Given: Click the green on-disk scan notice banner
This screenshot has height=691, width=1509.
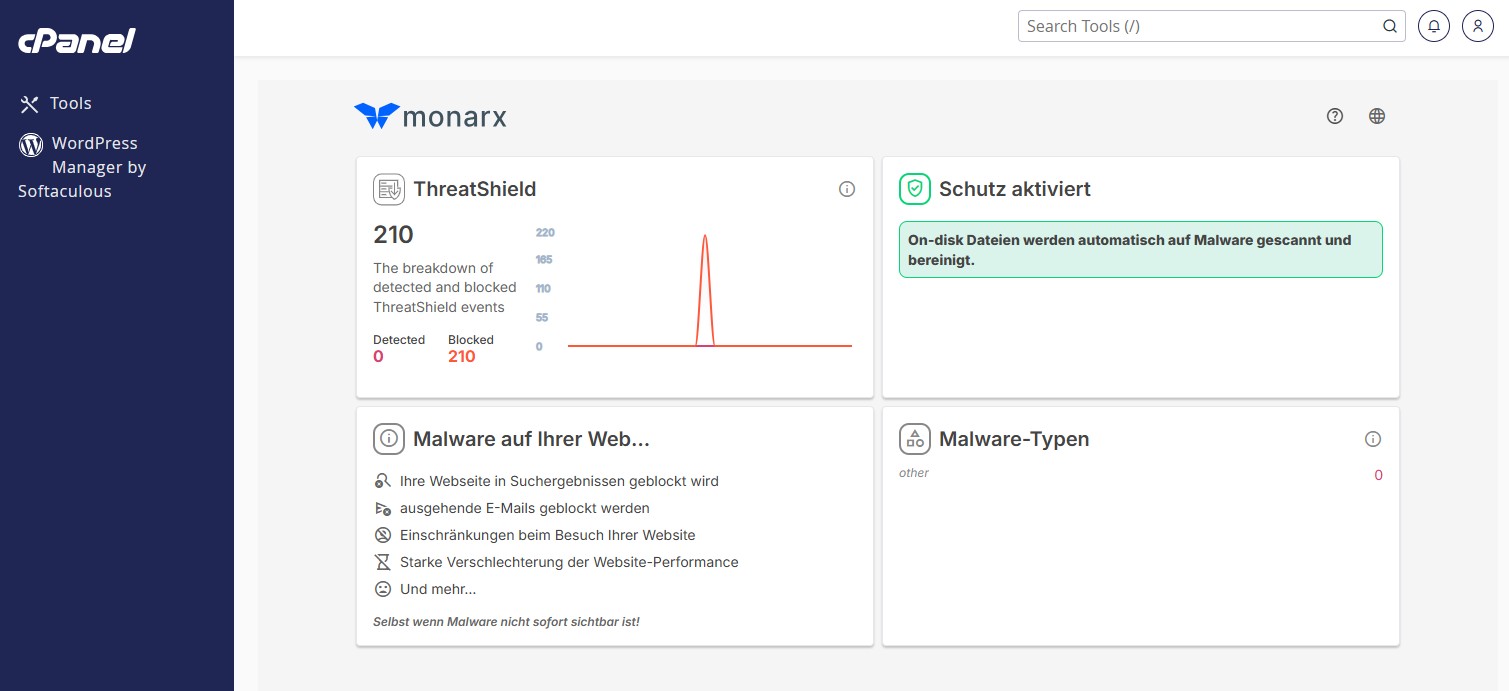Looking at the screenshot, I should pos(1140,249).
